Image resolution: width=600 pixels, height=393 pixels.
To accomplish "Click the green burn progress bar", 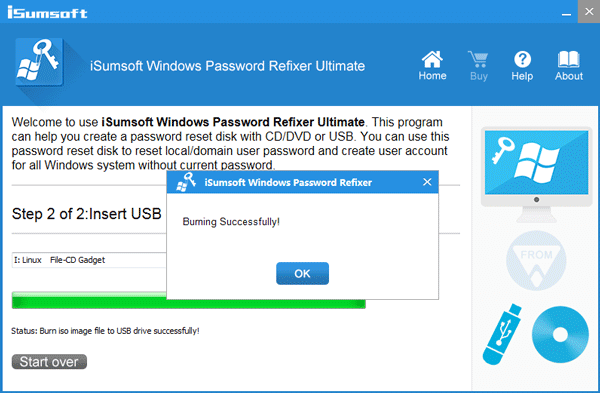I will point(189,300).
